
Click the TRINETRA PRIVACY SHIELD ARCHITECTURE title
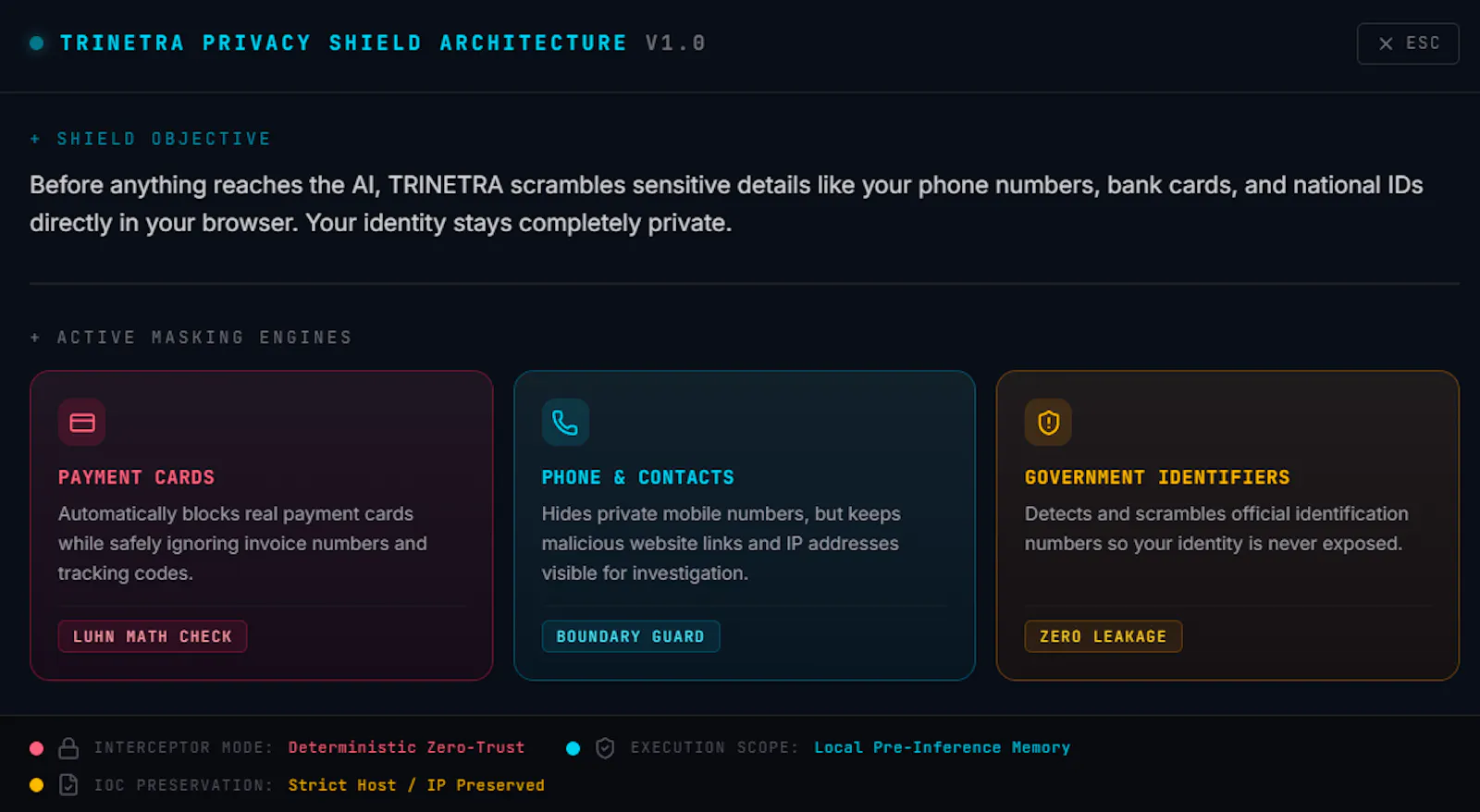343,43
